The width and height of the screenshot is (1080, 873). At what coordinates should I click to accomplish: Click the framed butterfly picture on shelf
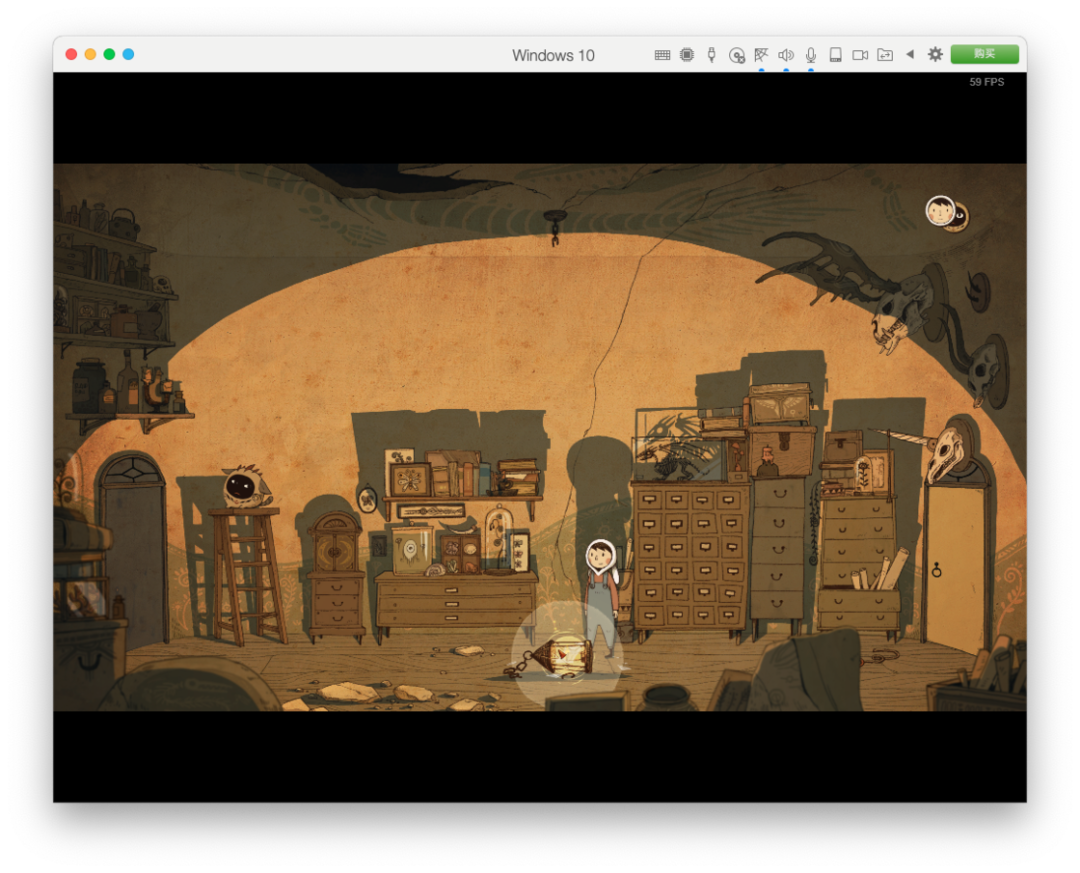pyautogui.click(x=410, y=480)
